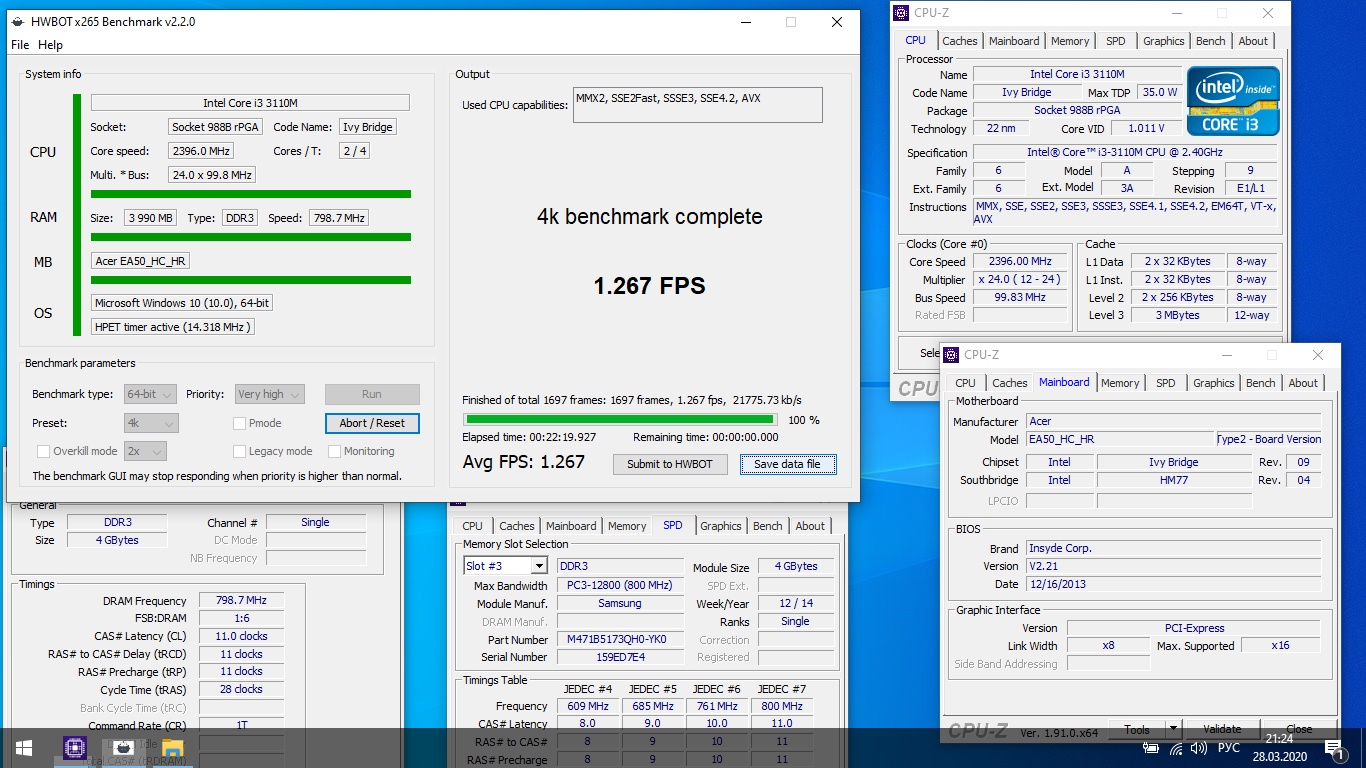Open File Explorer from the taskbar
This screenshot has width=1366, height=768.
point(173,747)
